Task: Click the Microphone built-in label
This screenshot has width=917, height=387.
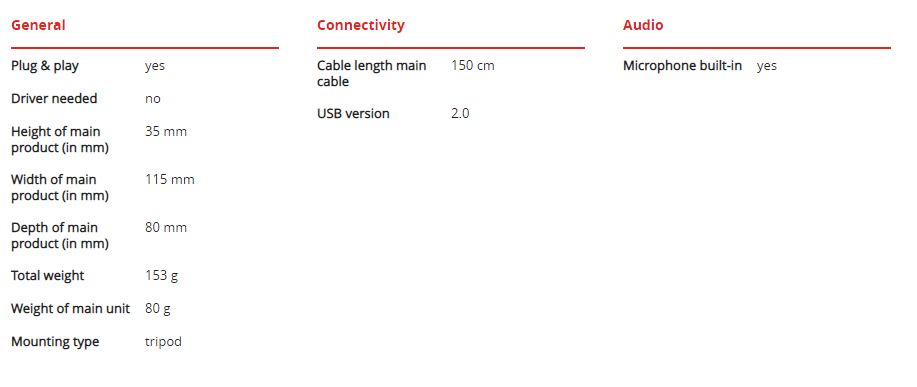Action: tap(682, 66)
